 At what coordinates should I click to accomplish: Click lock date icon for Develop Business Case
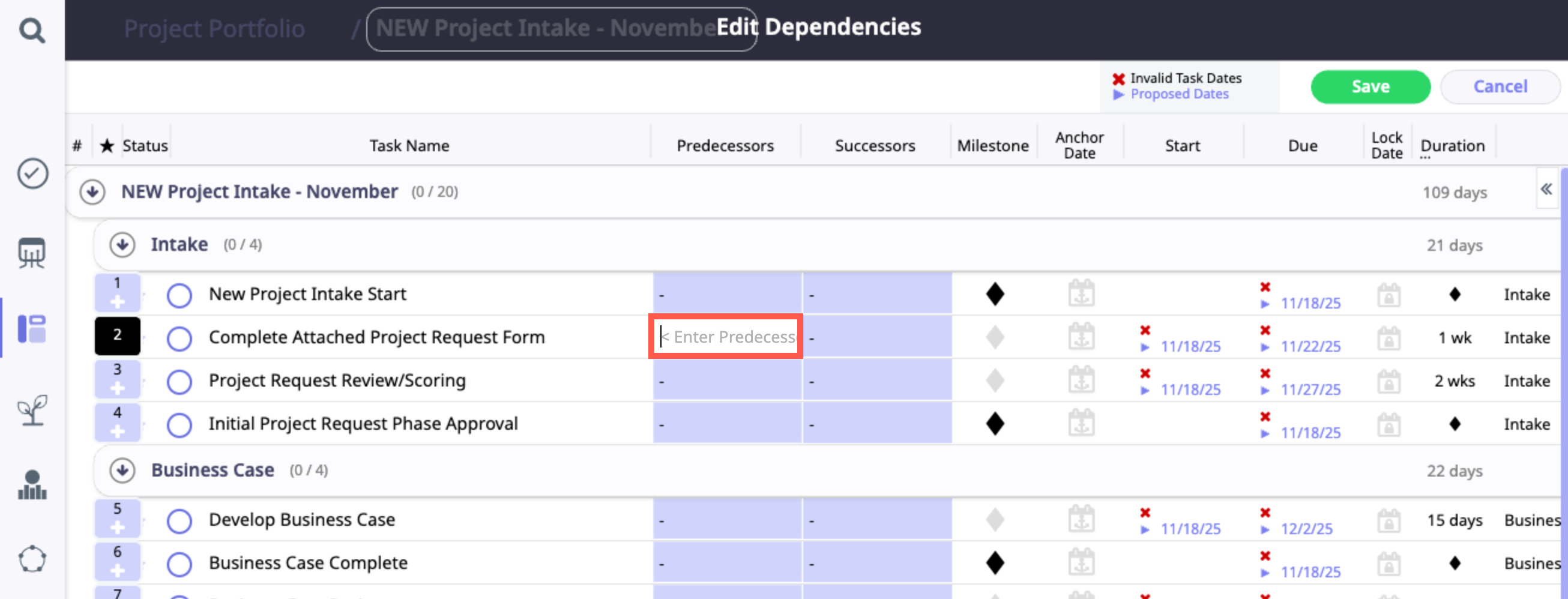tap(1389, 520)
